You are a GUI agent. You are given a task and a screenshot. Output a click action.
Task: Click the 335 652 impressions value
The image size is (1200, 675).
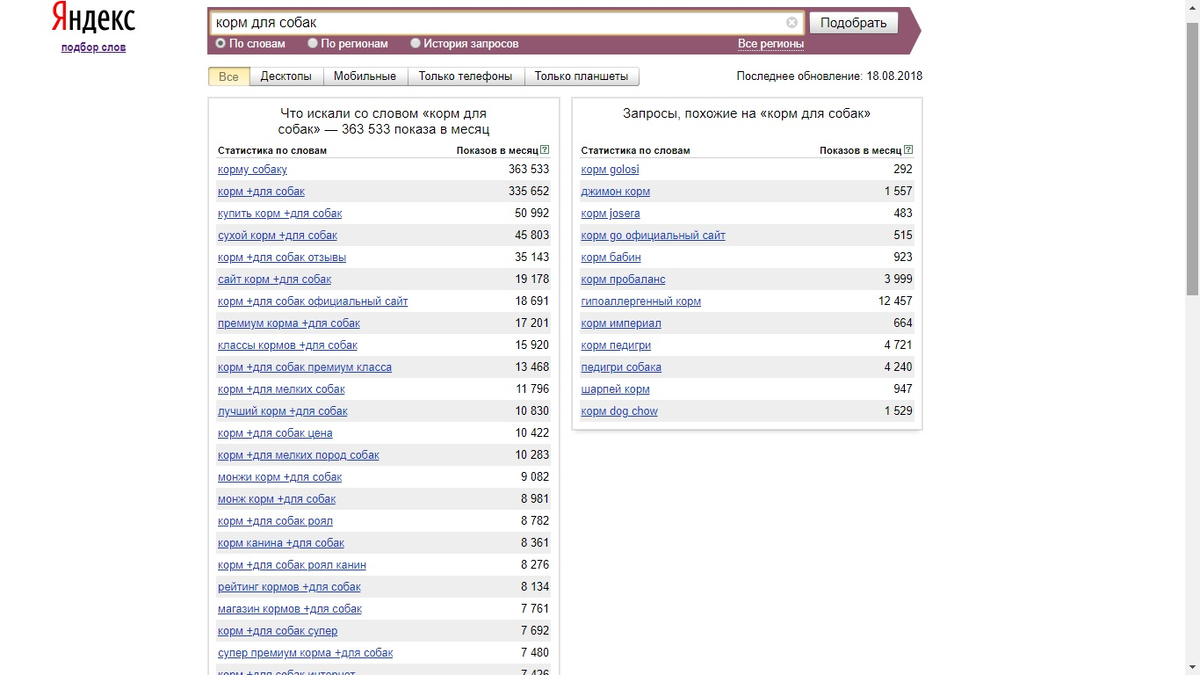[529, 191]
